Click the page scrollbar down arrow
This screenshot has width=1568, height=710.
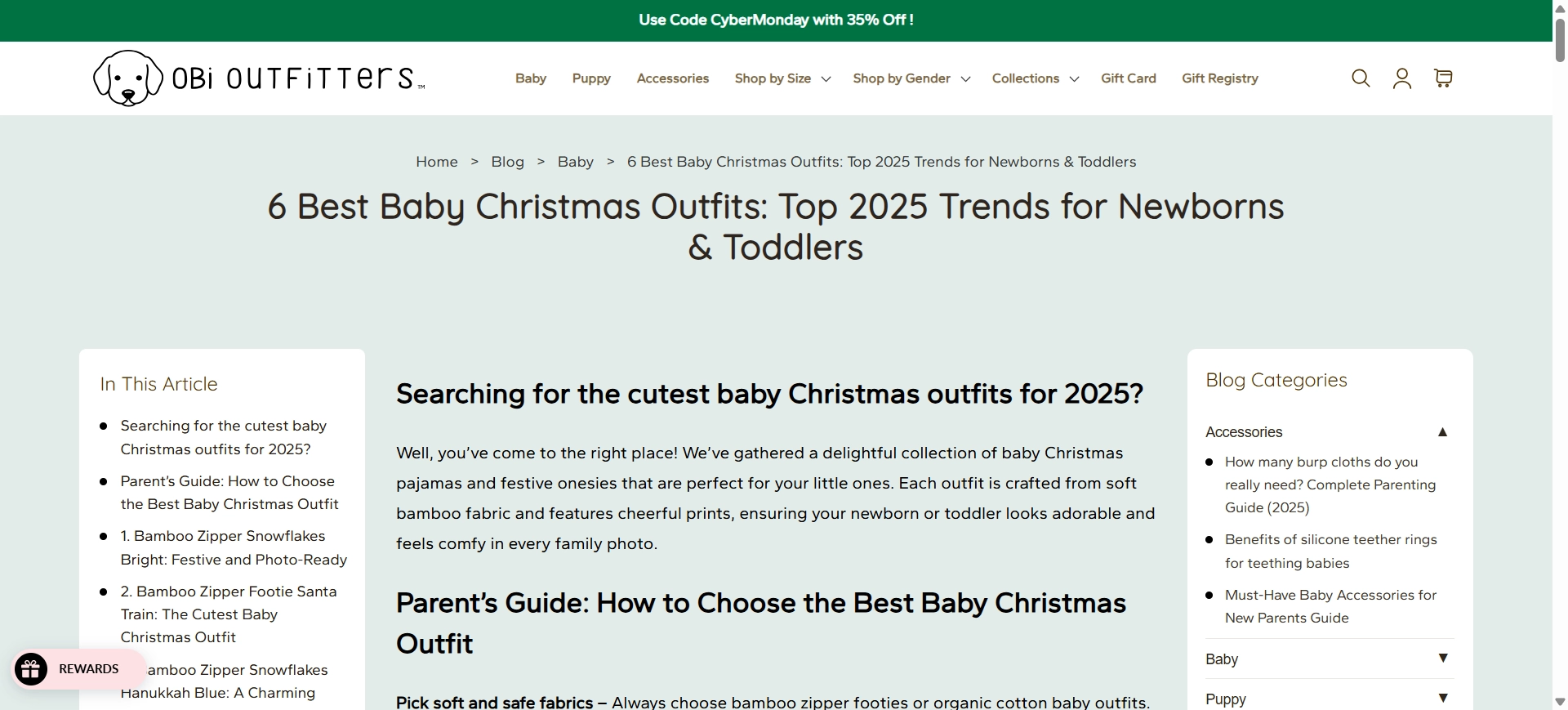tap(1560, 702)
